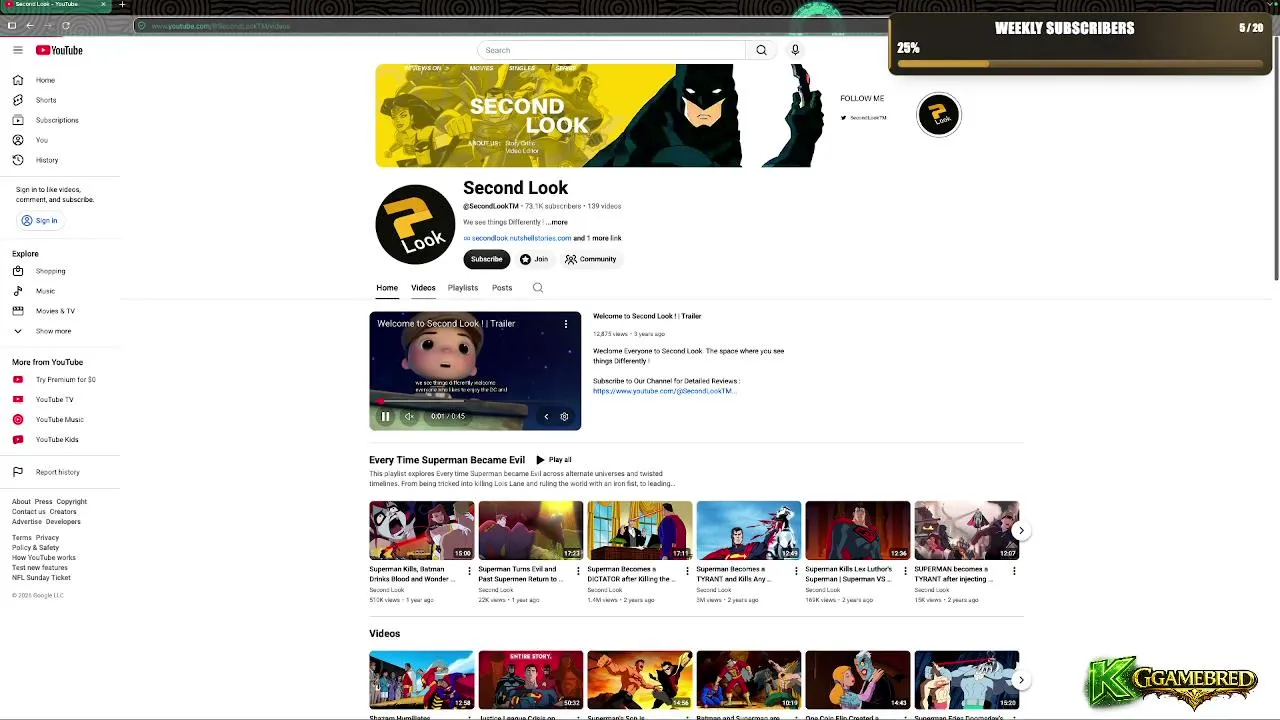This screenshot has height=720, width=1280.
Task: Show next videos in Superman Evil playlist
Action: pyautogui.click(x=1020, y=531)
